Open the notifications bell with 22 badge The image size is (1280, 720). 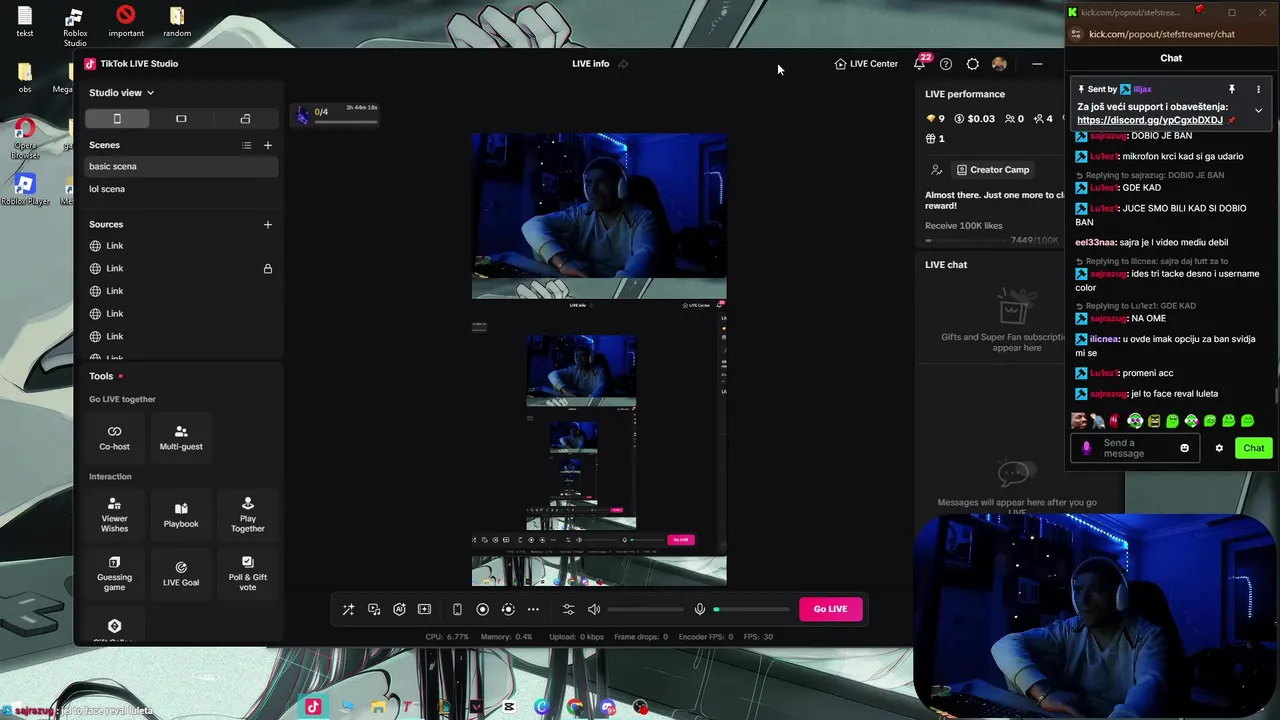(920, 63)
